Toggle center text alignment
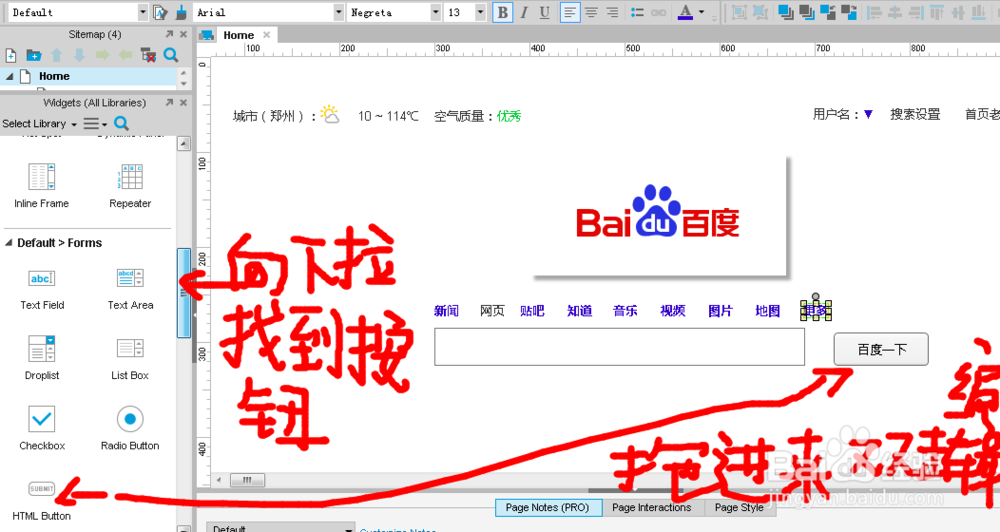 [591, 12]
